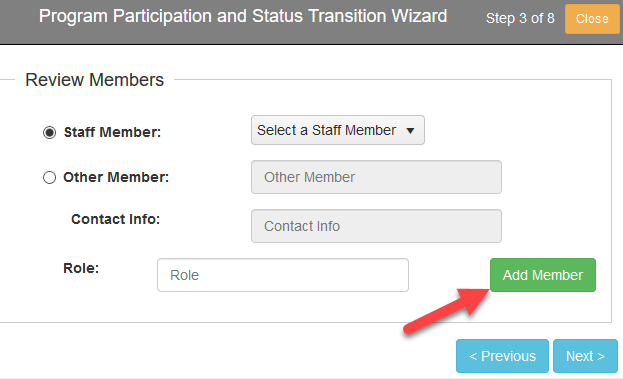Close the Program Participation wizard
Viewport: 623px width, 379px height.
592,19
